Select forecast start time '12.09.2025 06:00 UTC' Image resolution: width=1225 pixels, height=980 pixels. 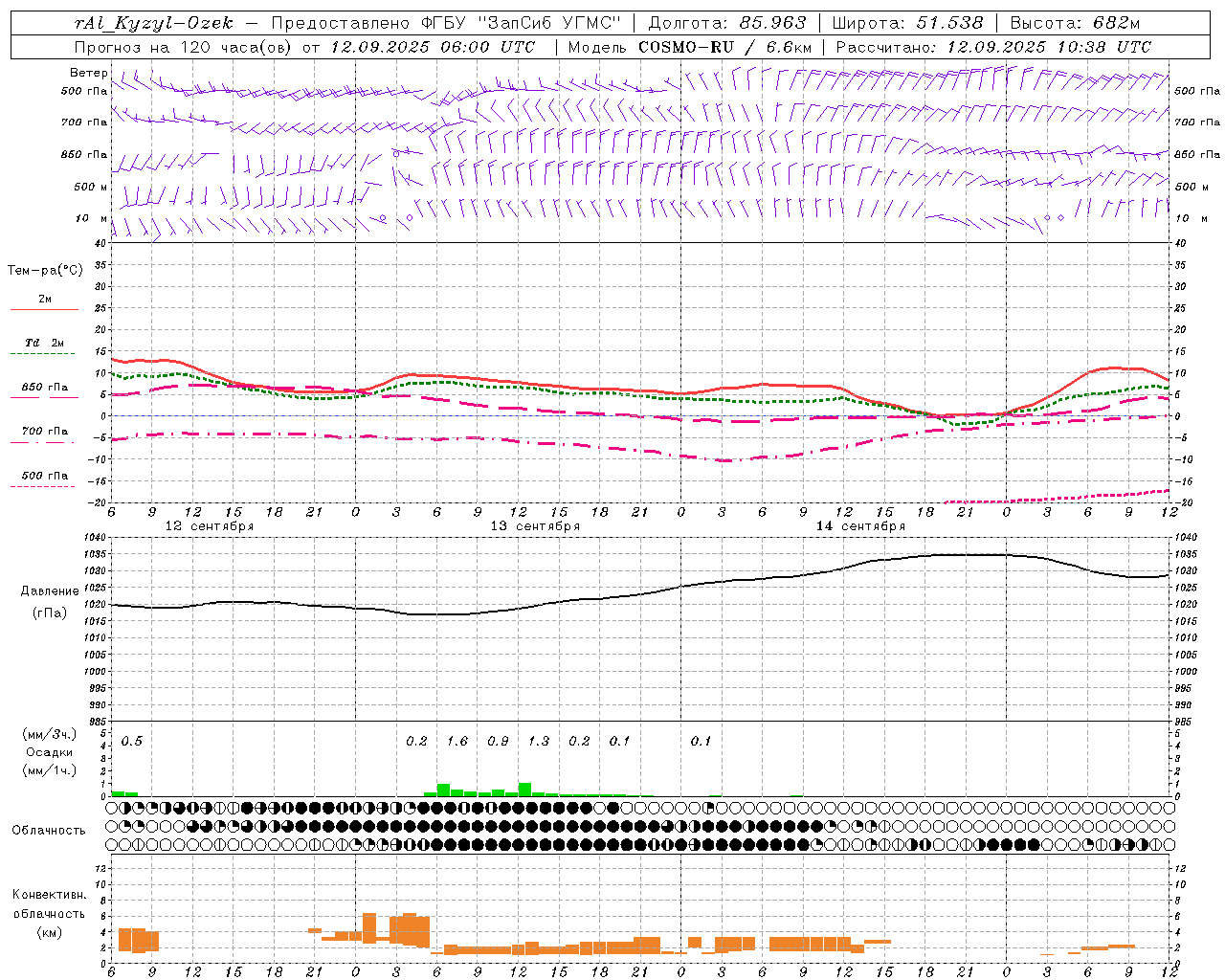433,47
